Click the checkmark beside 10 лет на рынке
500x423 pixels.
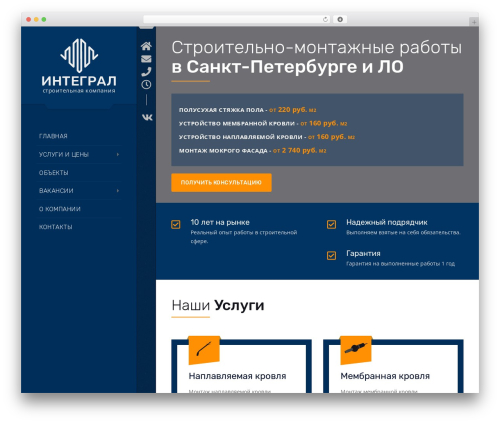point(176,224)
